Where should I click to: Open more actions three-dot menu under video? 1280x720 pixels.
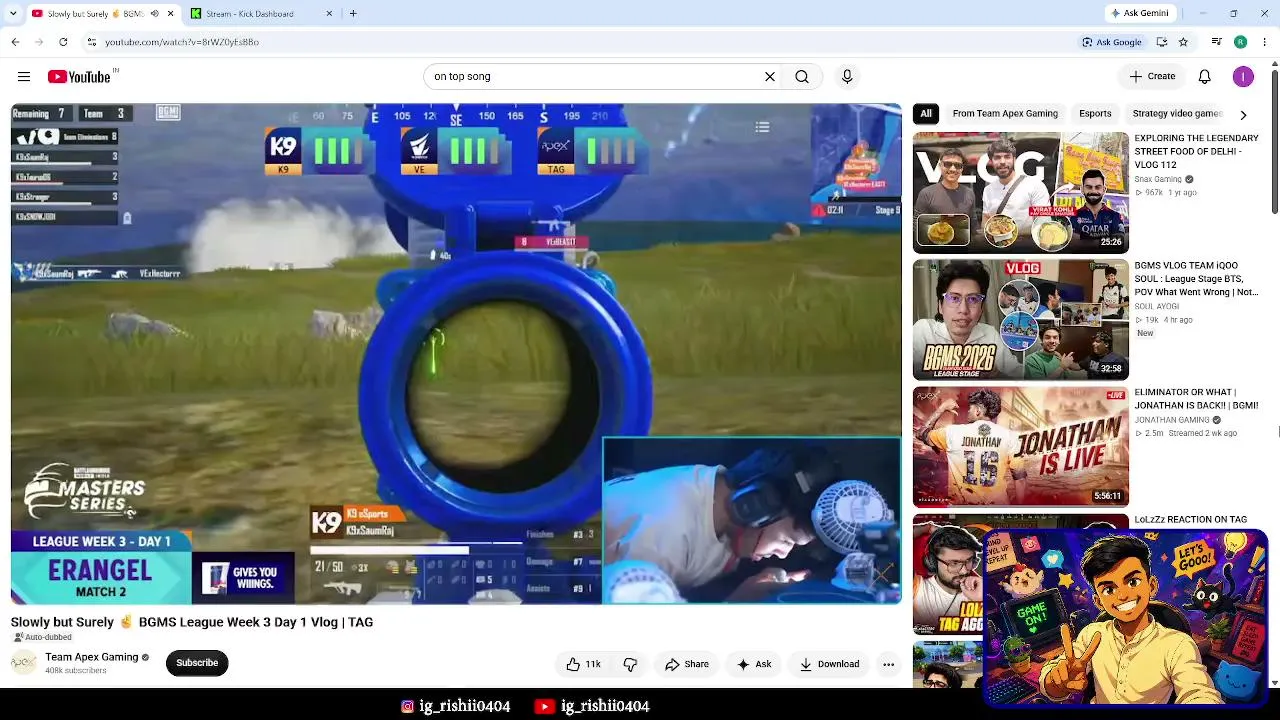tap(888, 664)
